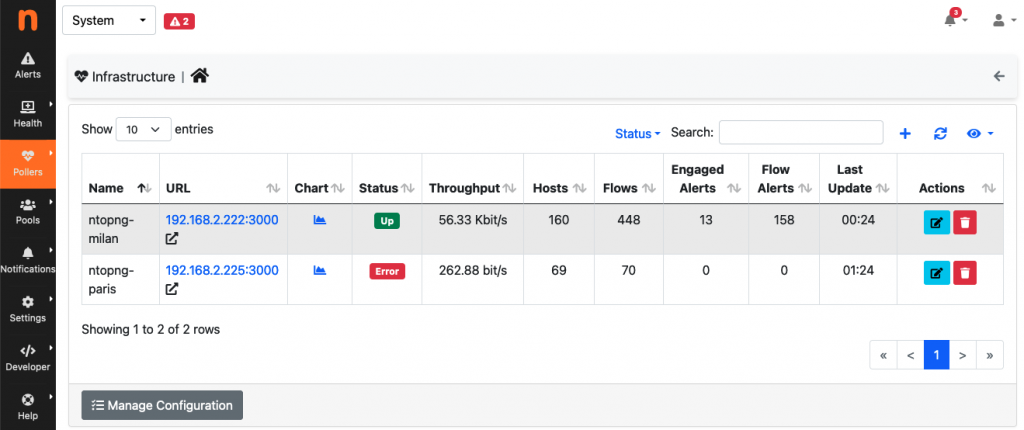Open the notifications bell in header
1024x430 pixels.
point(954,19)
